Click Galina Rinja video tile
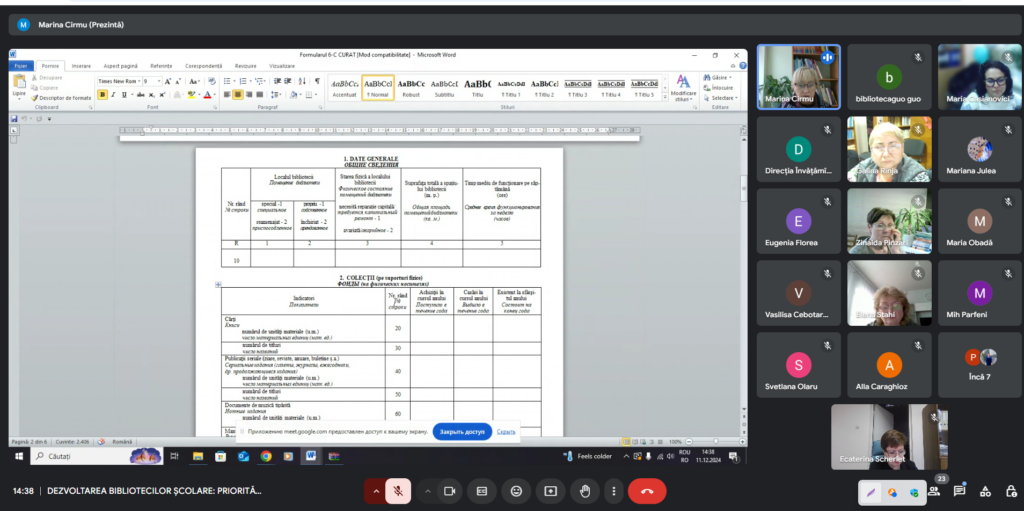The width and height of the screenshot is (1024, 511). click(889, 149)
